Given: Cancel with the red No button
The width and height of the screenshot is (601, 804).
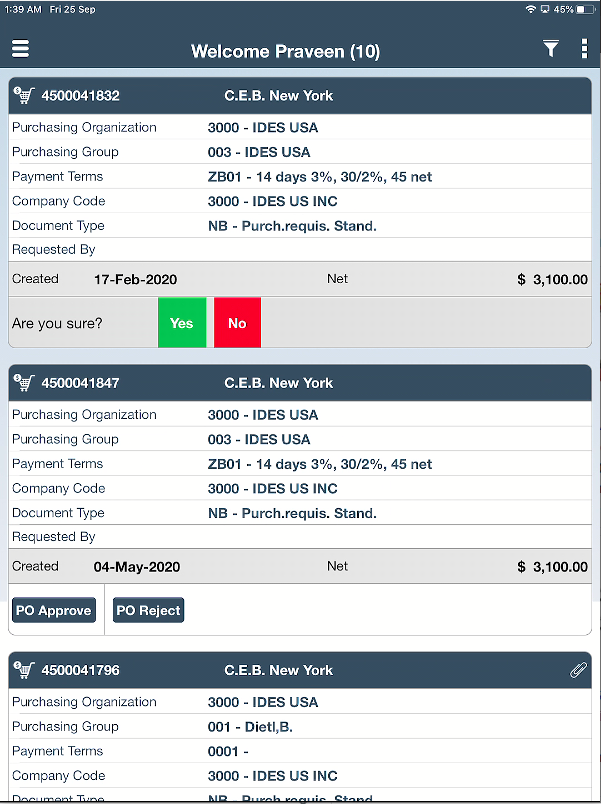Looking at the screenshot, I should click(237, 323).
